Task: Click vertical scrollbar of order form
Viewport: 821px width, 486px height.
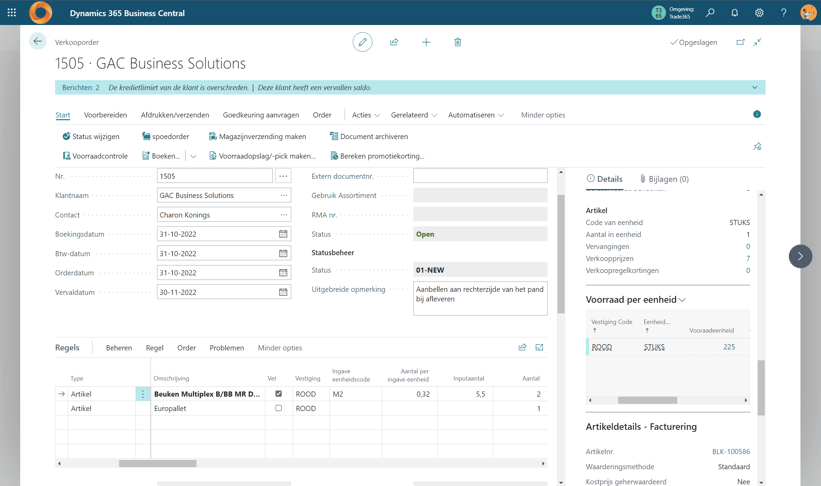Action: 561,254
